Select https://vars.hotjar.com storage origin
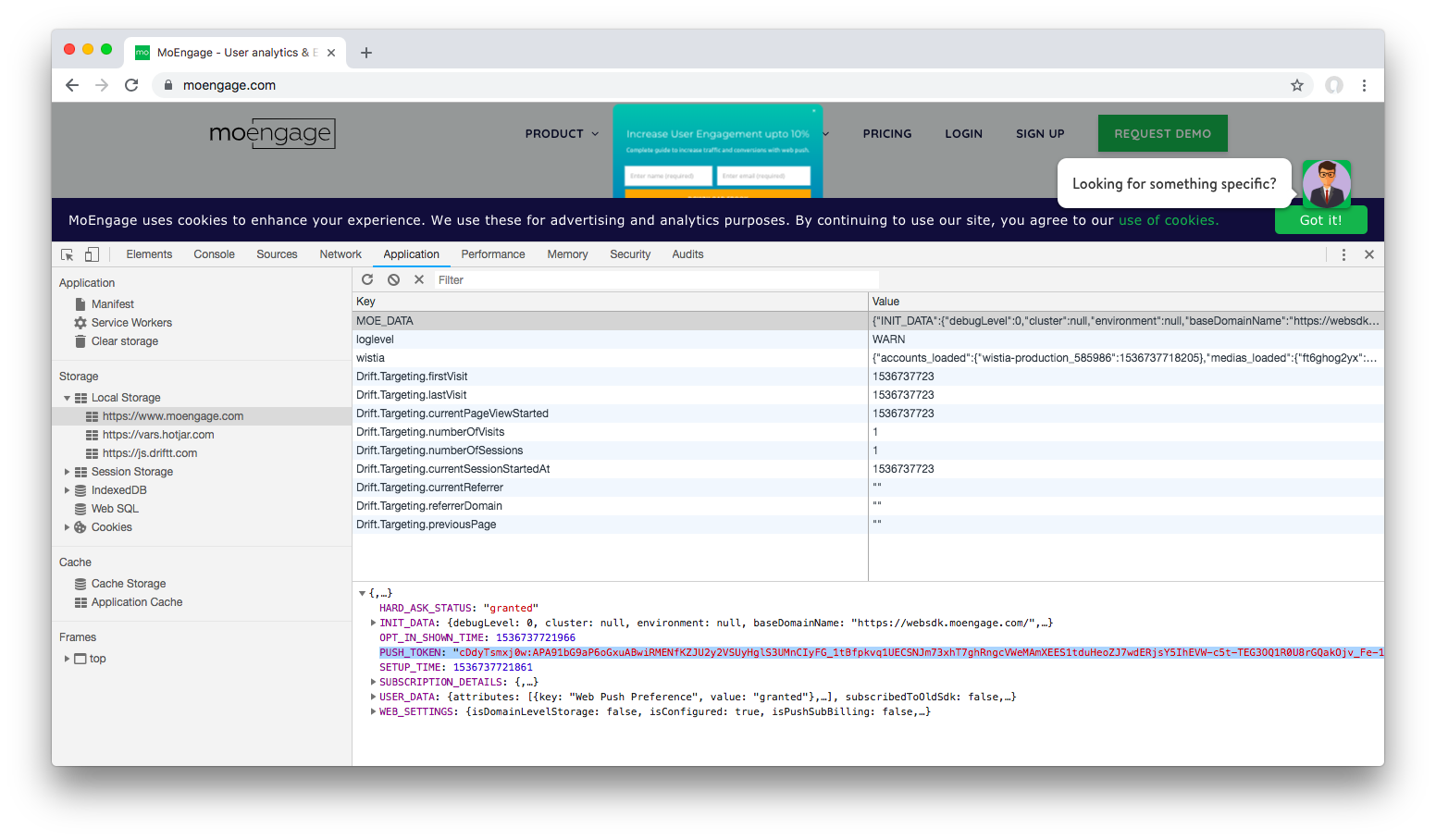This screenshot has width=1436, height=840. pos(158,435)
